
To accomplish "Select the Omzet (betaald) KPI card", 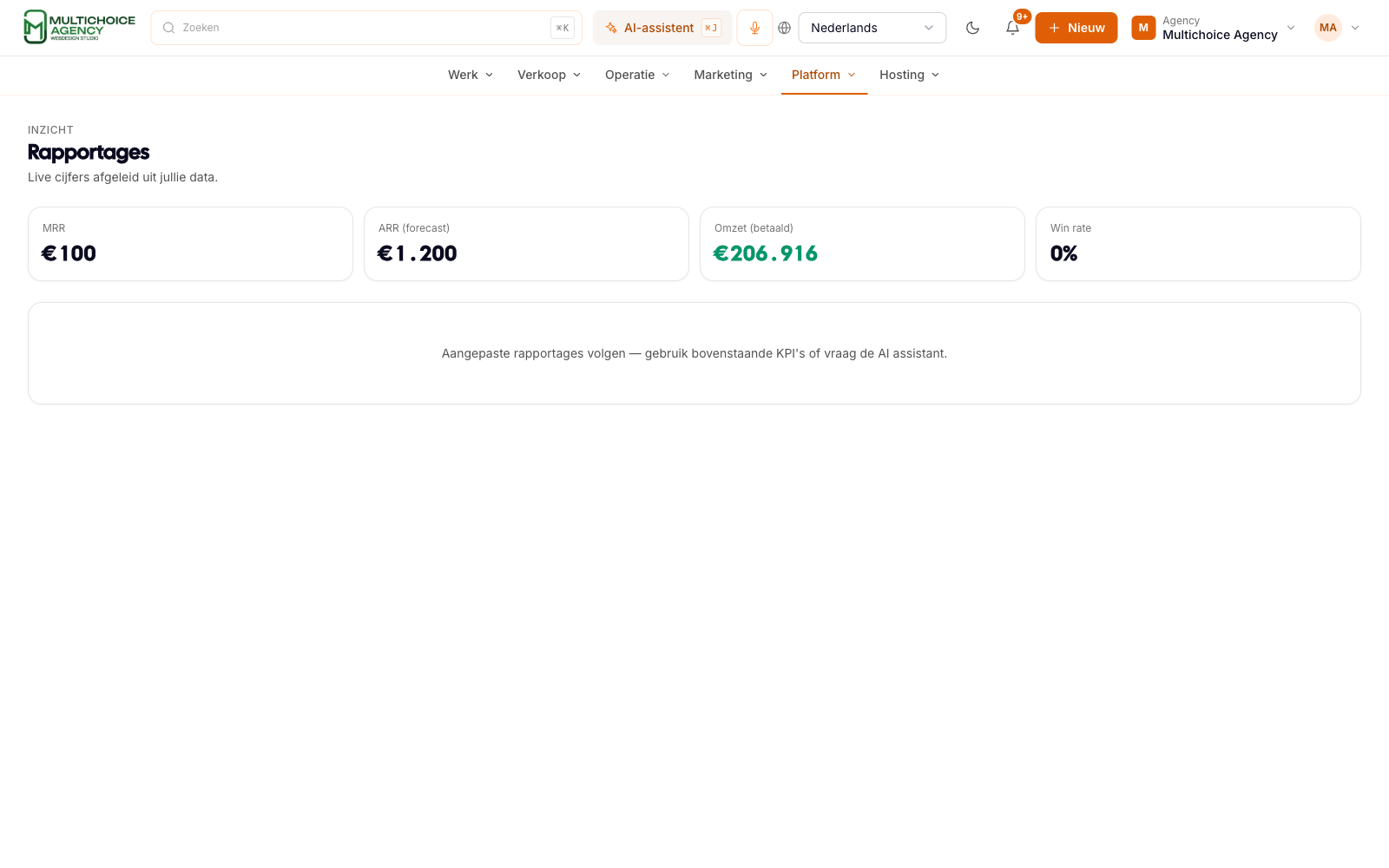I will click(x=862, y=244).
